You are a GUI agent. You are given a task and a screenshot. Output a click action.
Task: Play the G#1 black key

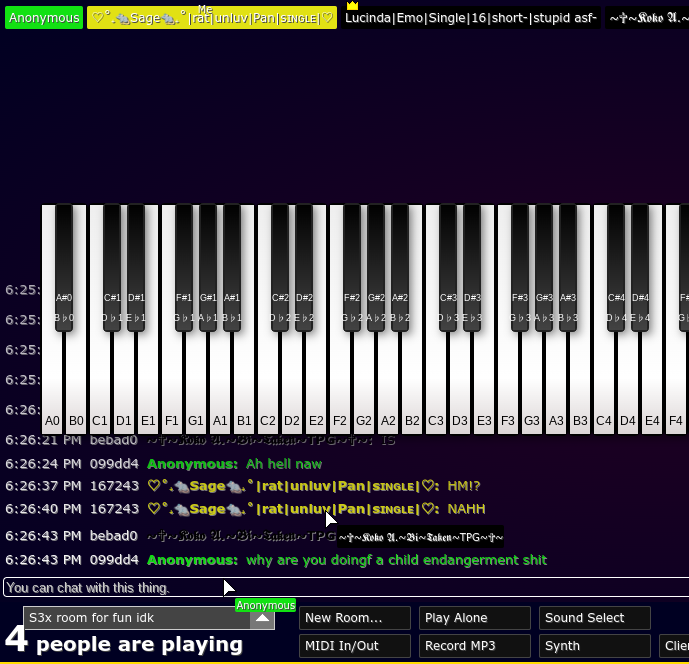click(208, 268)
